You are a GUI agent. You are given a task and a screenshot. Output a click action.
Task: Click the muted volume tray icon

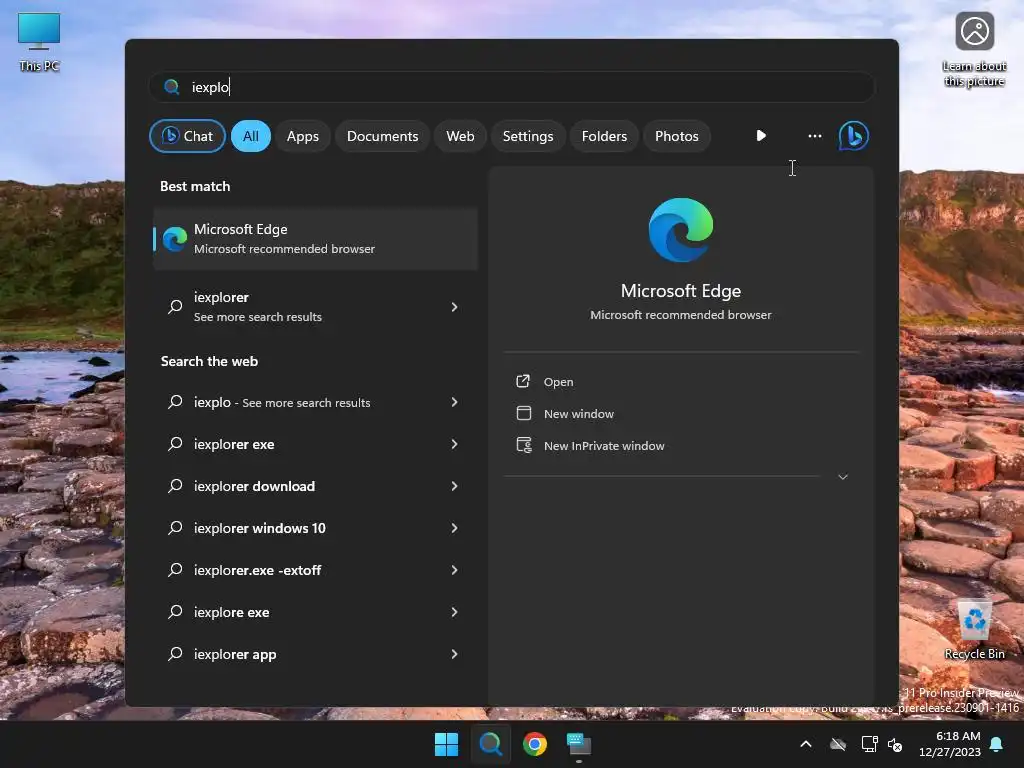tap(895, 744)
